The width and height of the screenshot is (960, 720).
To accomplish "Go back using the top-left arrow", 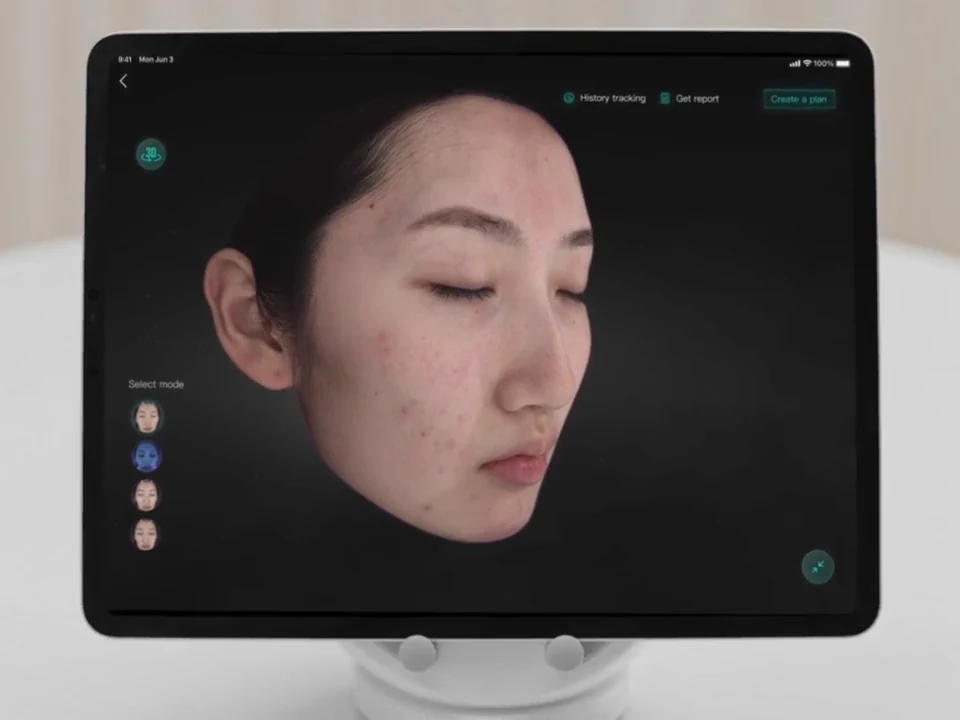I will click(123, 81).
